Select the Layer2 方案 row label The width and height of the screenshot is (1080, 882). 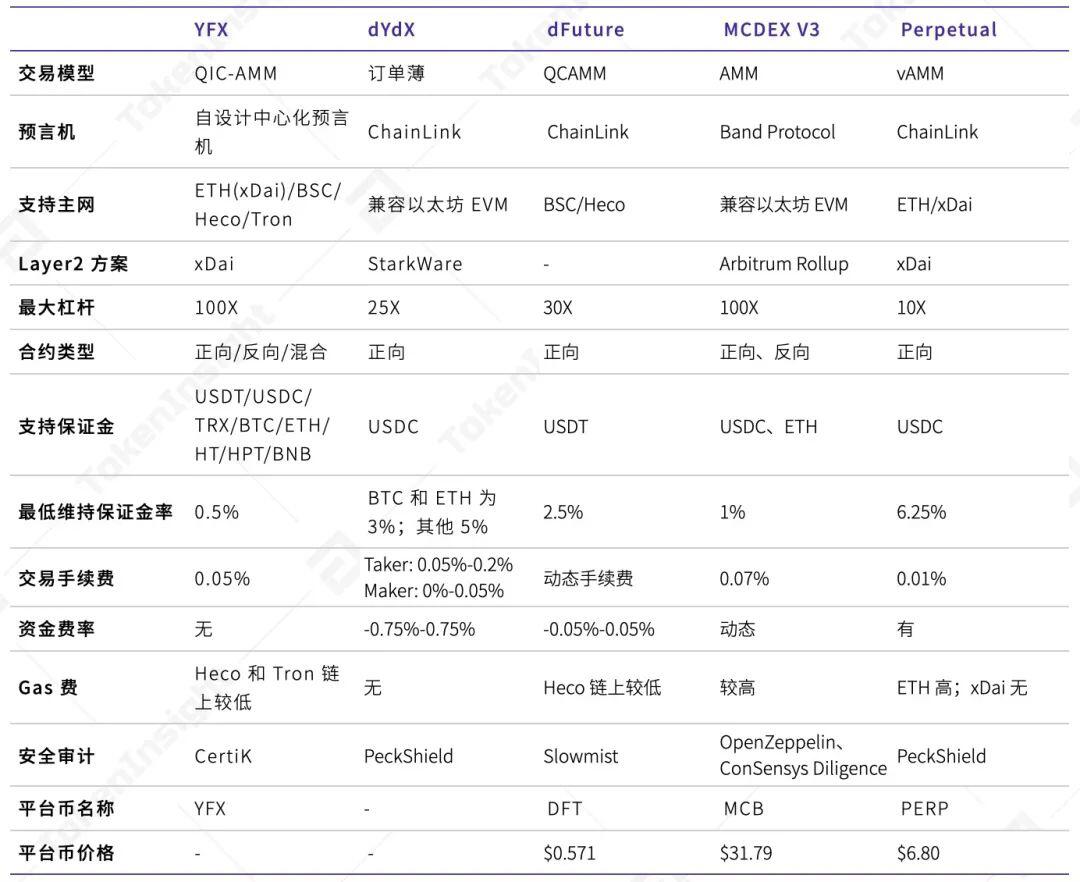coord(73,264)
